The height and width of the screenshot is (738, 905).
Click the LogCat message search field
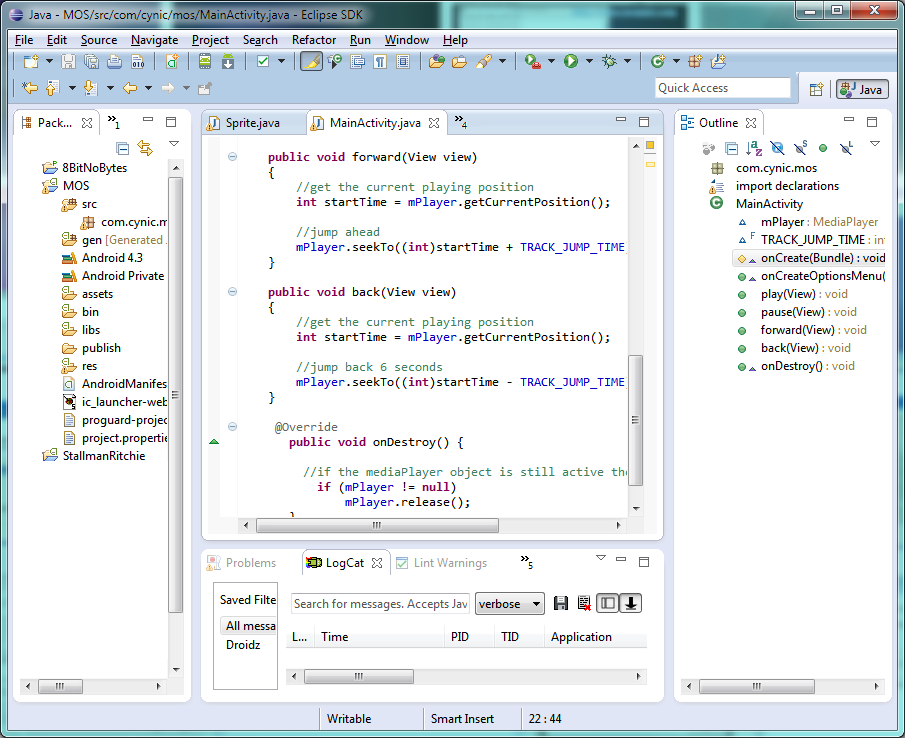tap(380, 604)
